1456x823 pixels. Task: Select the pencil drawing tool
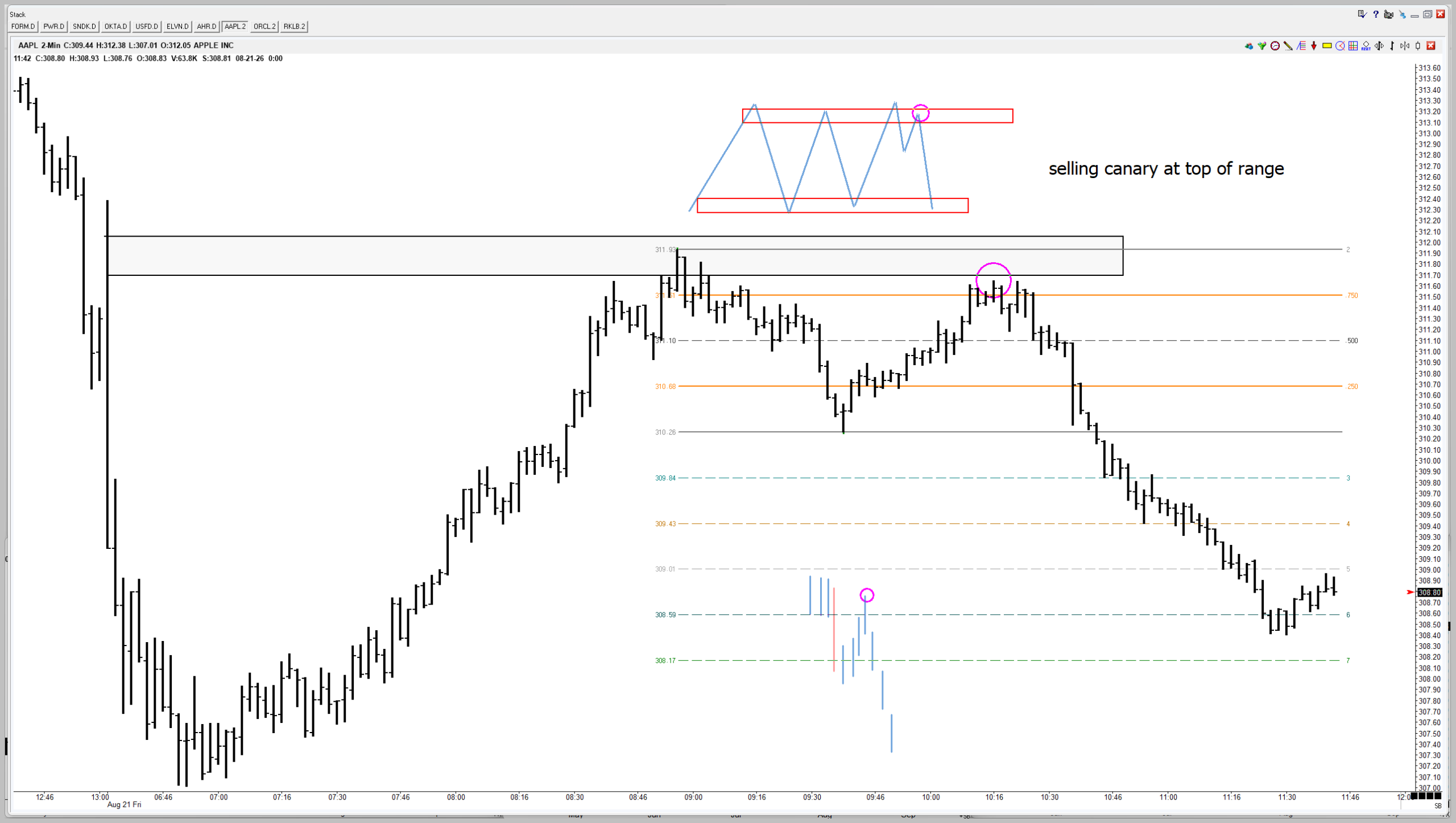pyautogui.click(x=1288, y=46)
